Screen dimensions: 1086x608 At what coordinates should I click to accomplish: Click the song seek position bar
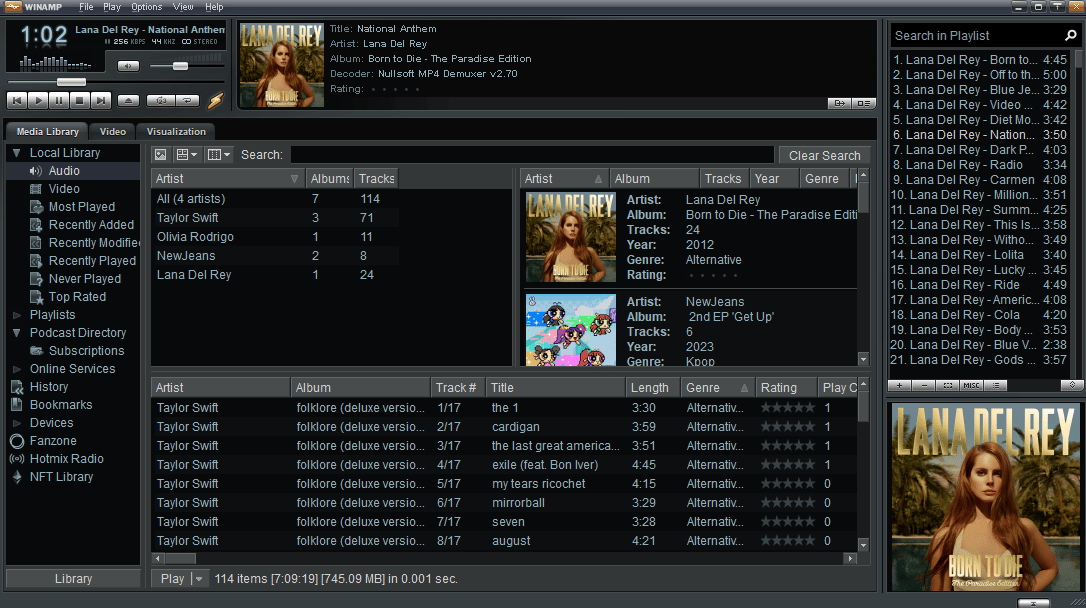pos(116,82)
